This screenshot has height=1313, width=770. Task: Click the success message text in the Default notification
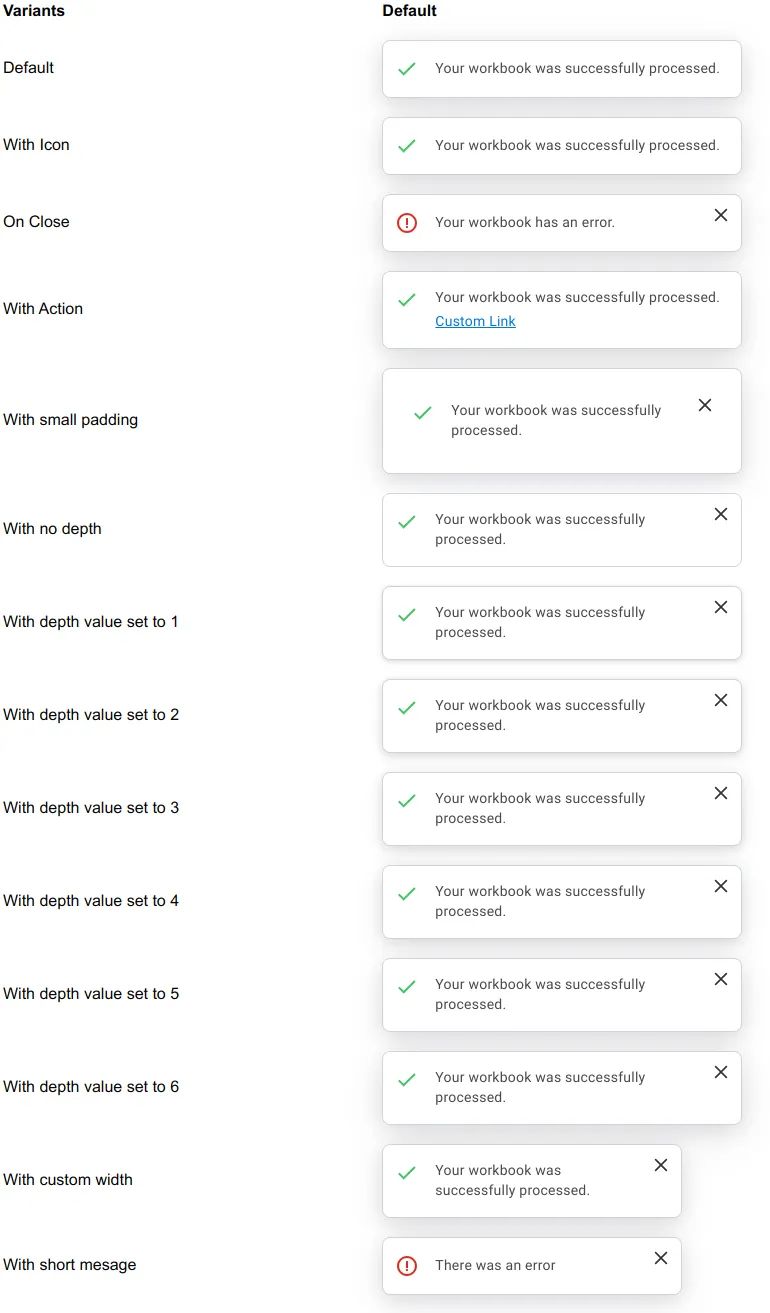(x=577, y=69)
